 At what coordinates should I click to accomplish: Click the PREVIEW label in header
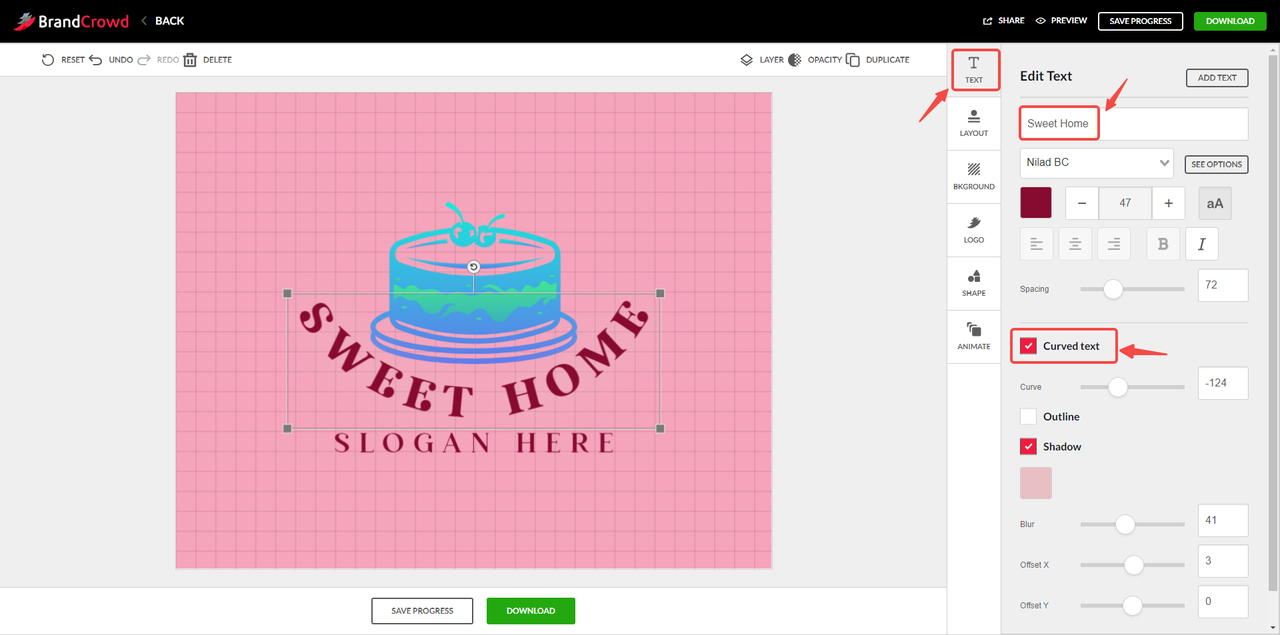pos(1069,21)
